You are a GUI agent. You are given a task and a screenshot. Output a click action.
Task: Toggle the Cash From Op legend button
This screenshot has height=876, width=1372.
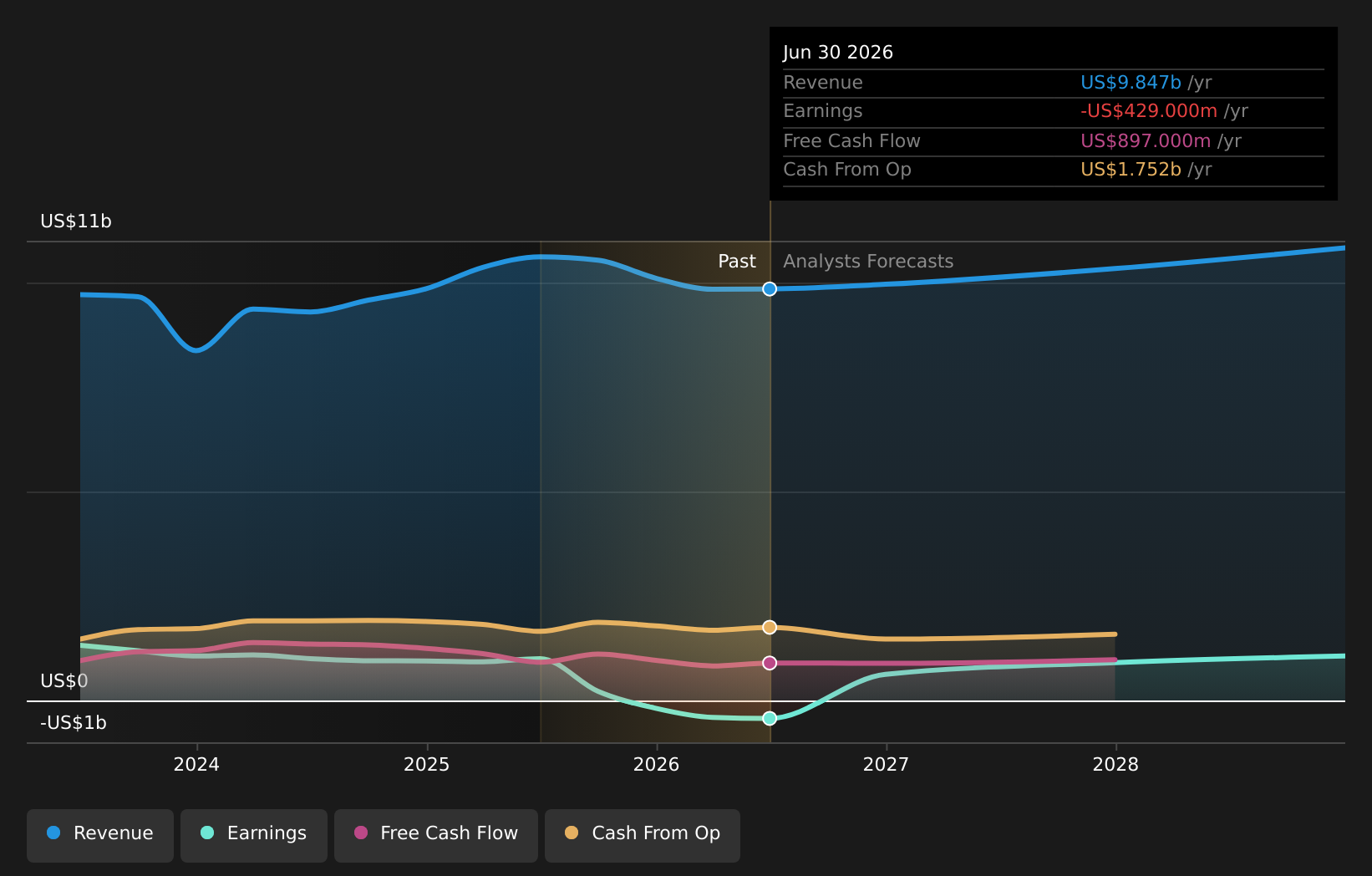(643, 835)
